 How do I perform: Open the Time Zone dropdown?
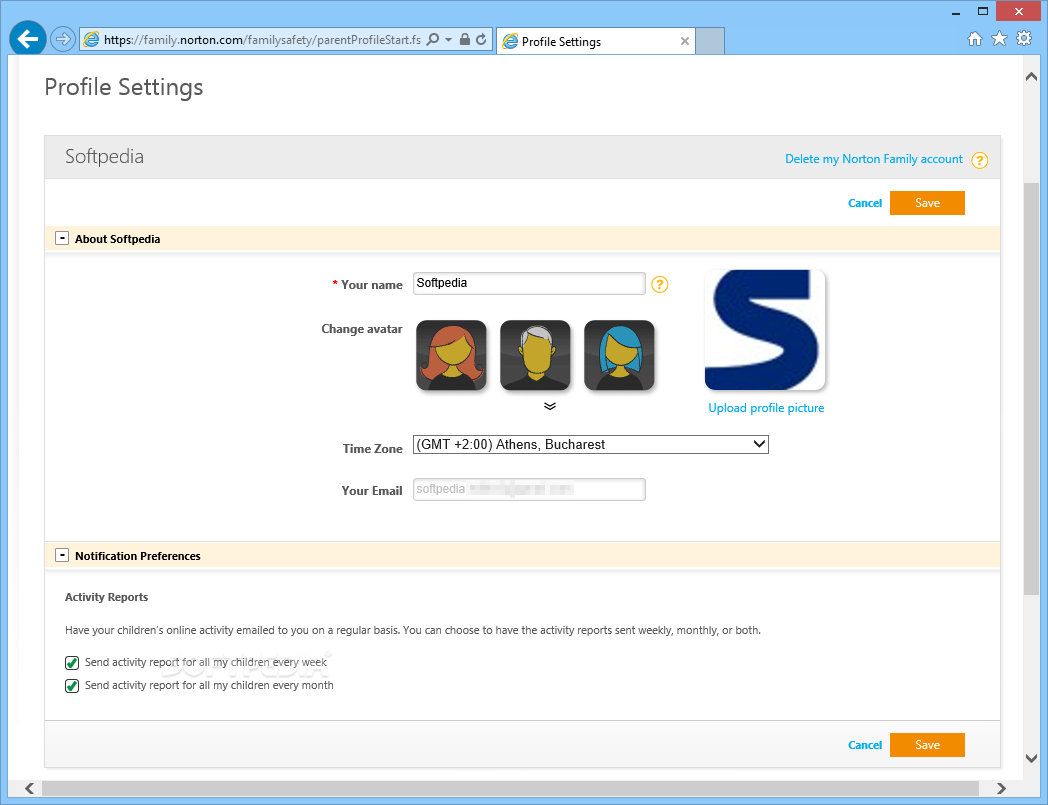pyautogui.click(x=591, y=445)
